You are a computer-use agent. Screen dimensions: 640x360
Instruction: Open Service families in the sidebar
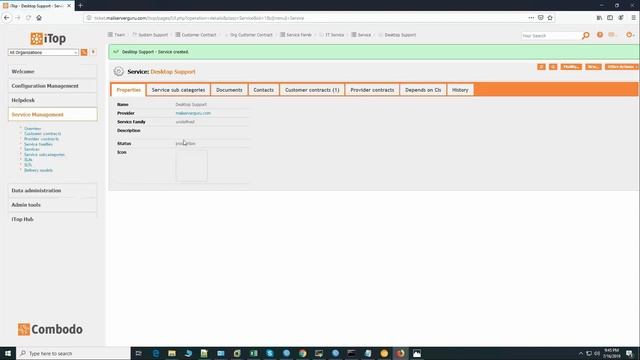tap(38, 144)
